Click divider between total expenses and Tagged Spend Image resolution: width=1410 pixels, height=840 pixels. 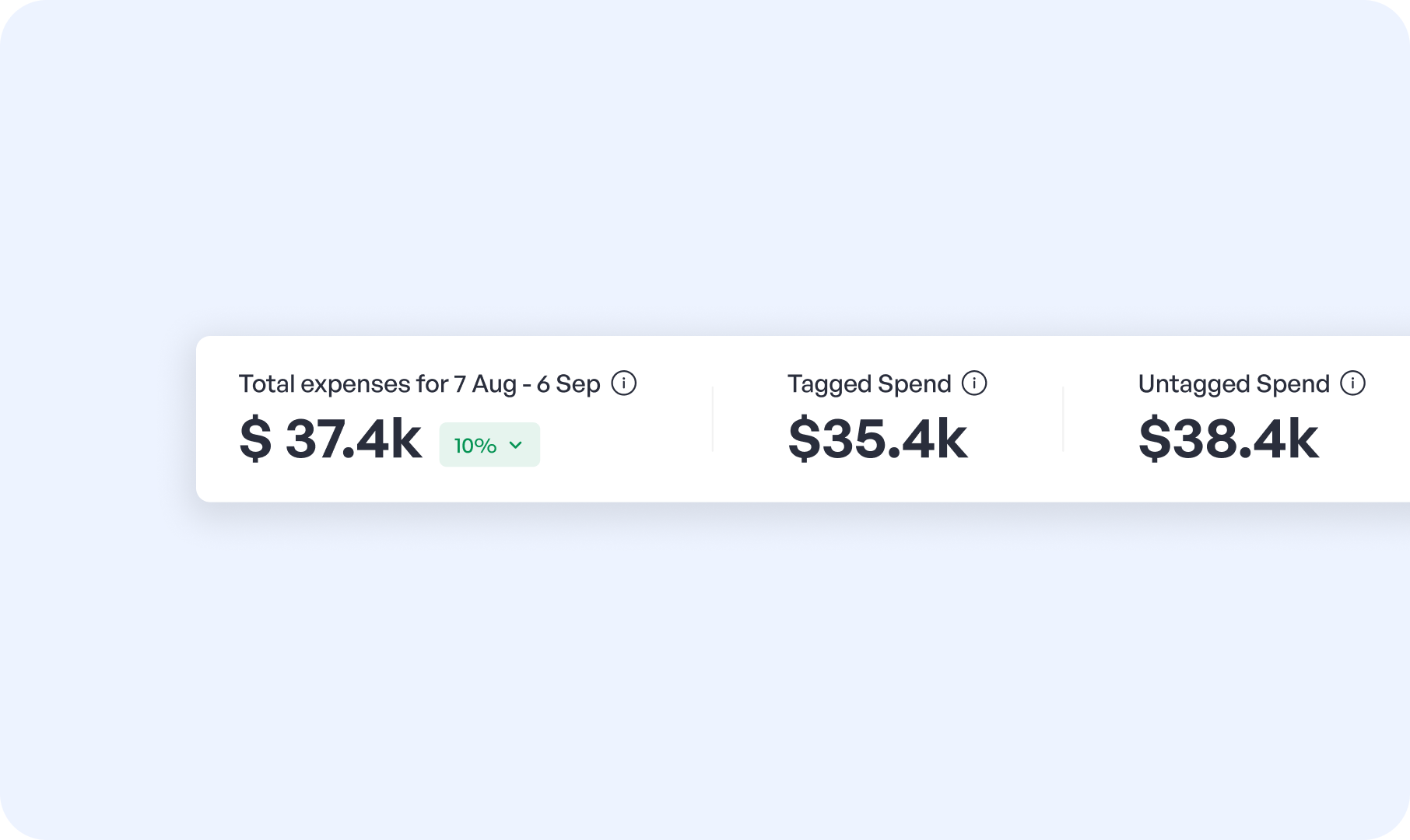pos(713,418)
